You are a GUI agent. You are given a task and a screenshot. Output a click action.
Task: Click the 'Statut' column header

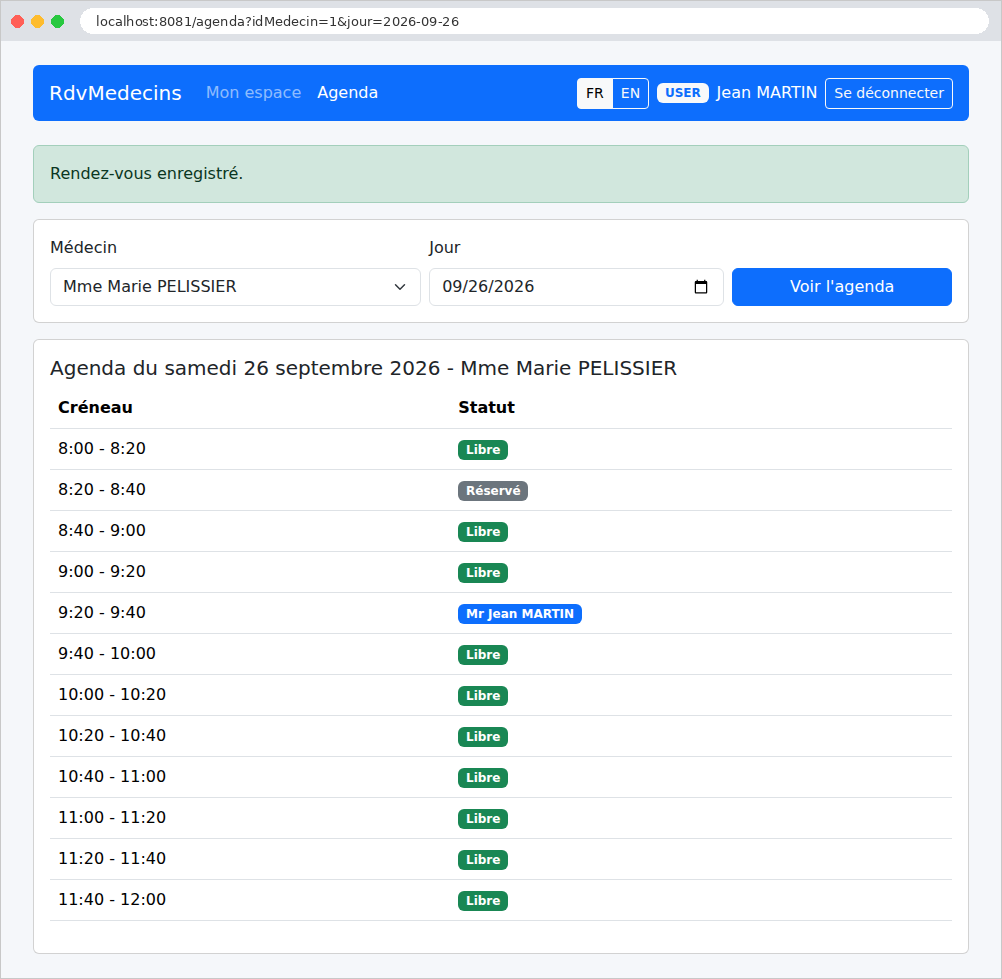tap(486, 408)
